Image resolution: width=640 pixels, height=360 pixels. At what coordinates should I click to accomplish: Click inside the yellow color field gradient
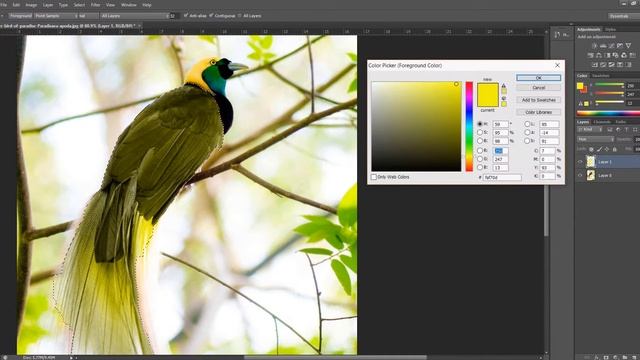416,126
